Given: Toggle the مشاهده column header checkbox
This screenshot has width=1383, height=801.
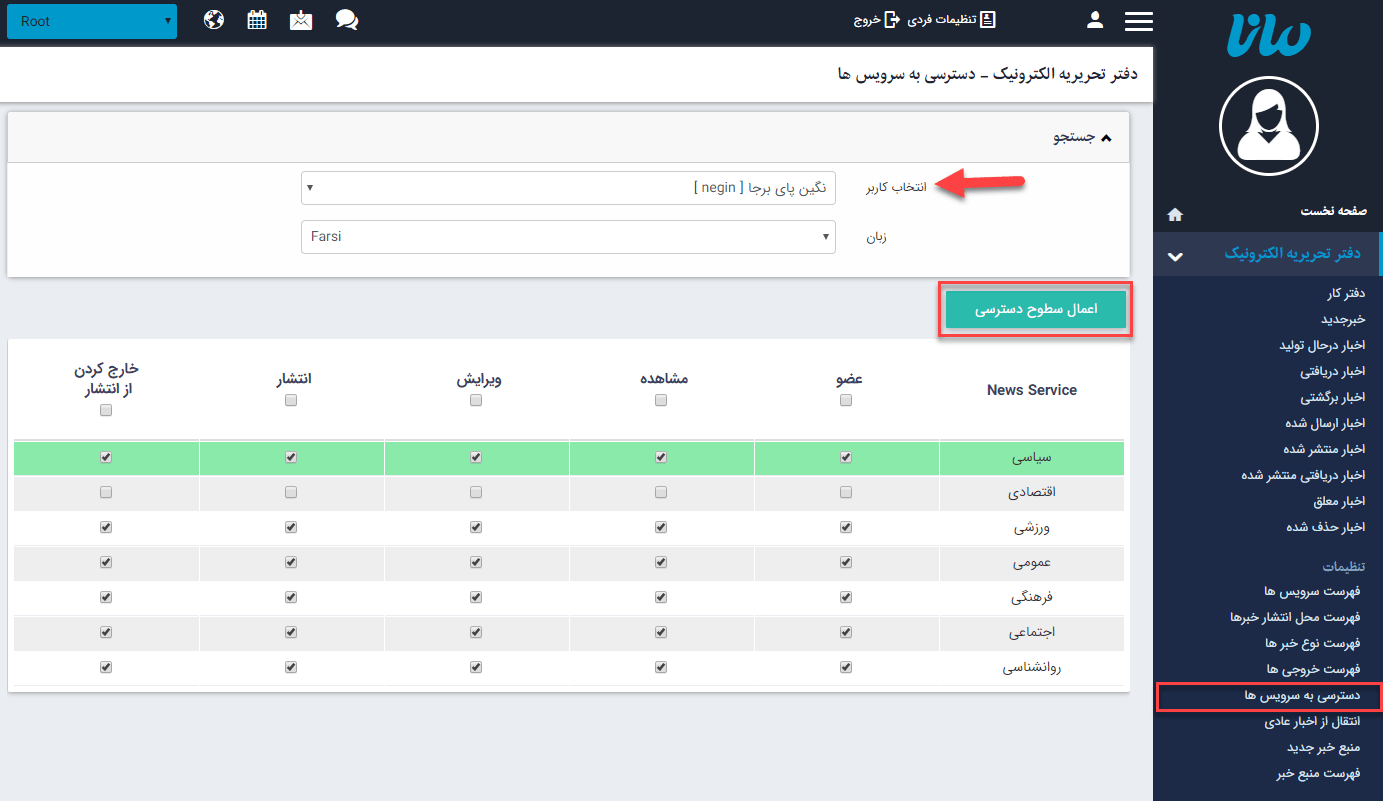Looking at the screenshot, I should [660, 399].
